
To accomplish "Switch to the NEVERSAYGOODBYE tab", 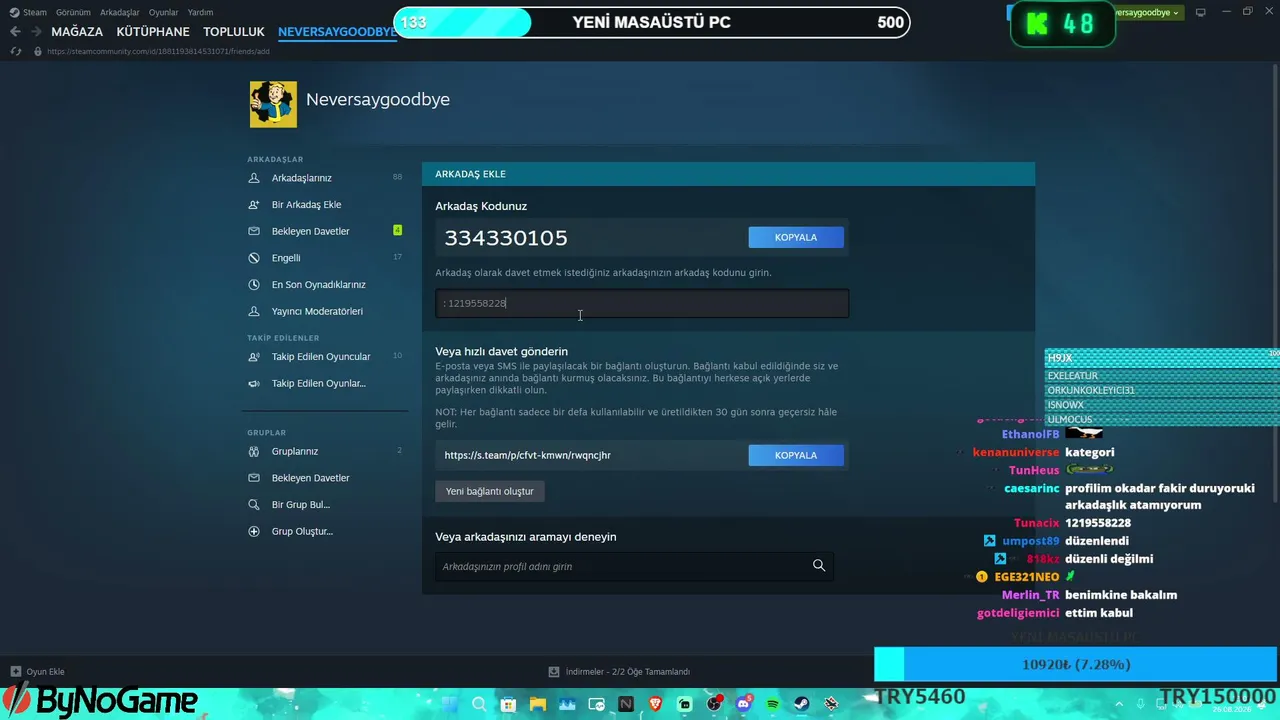I will point(338,32).
